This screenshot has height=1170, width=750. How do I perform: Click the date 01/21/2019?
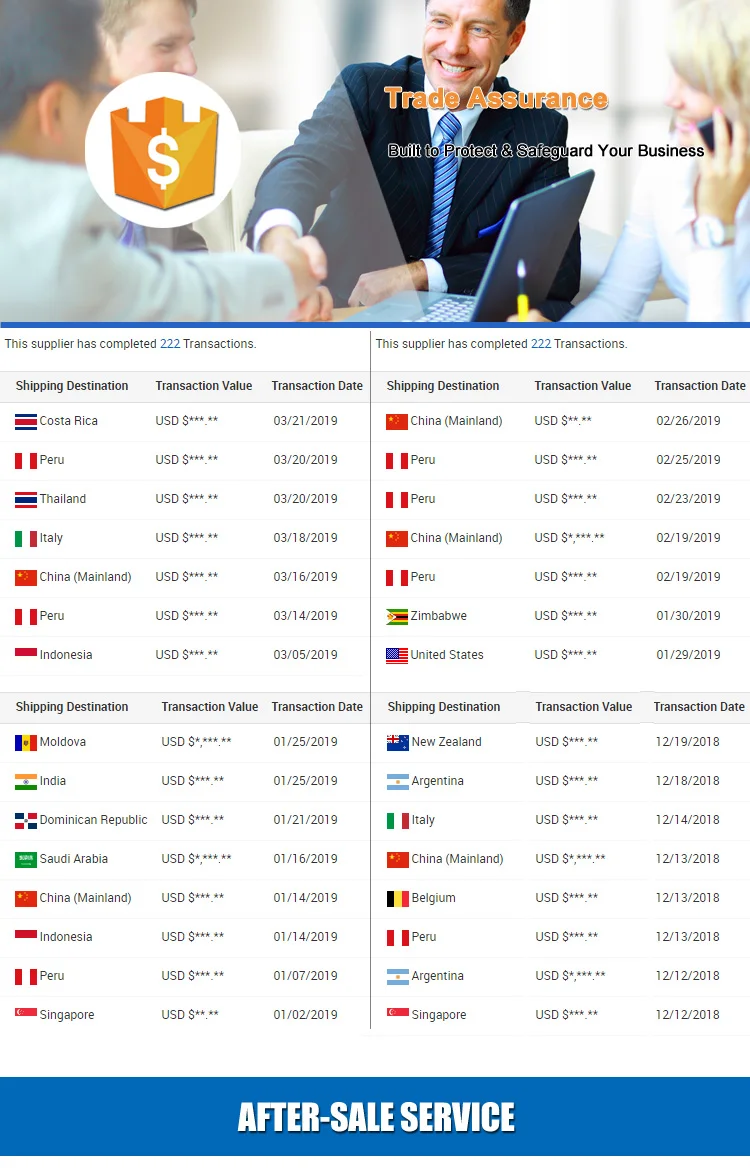pos(305,819)
